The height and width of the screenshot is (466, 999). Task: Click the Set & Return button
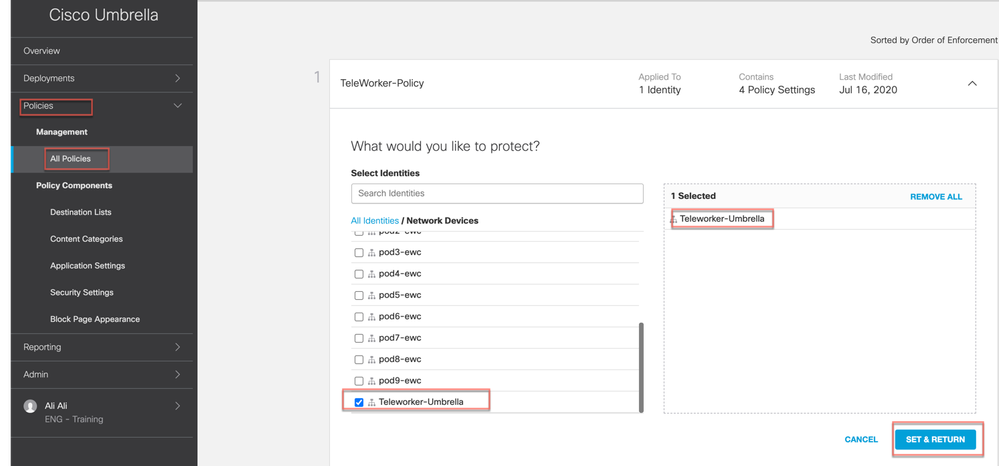pos(935,440)
